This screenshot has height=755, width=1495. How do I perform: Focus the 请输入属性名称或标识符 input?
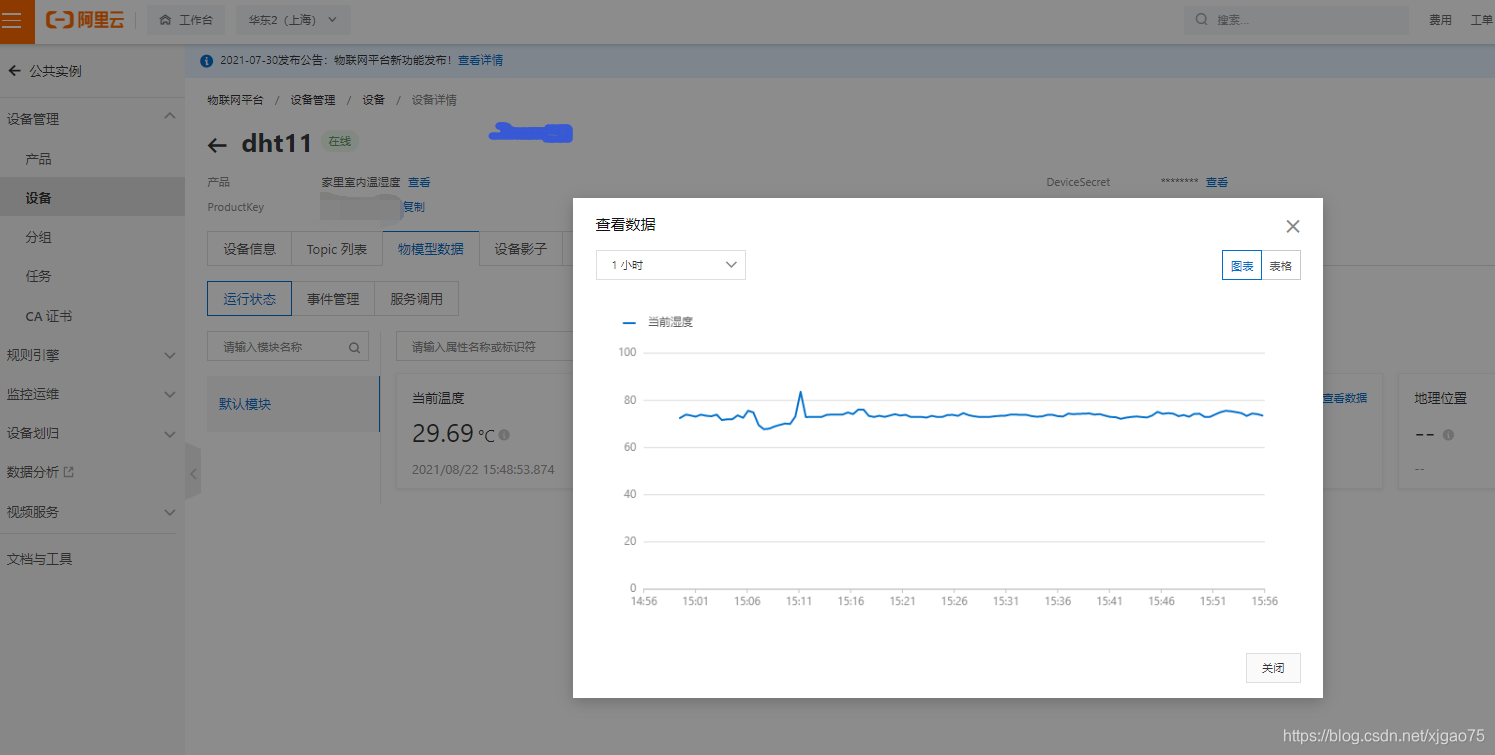(x=484, y=347)
